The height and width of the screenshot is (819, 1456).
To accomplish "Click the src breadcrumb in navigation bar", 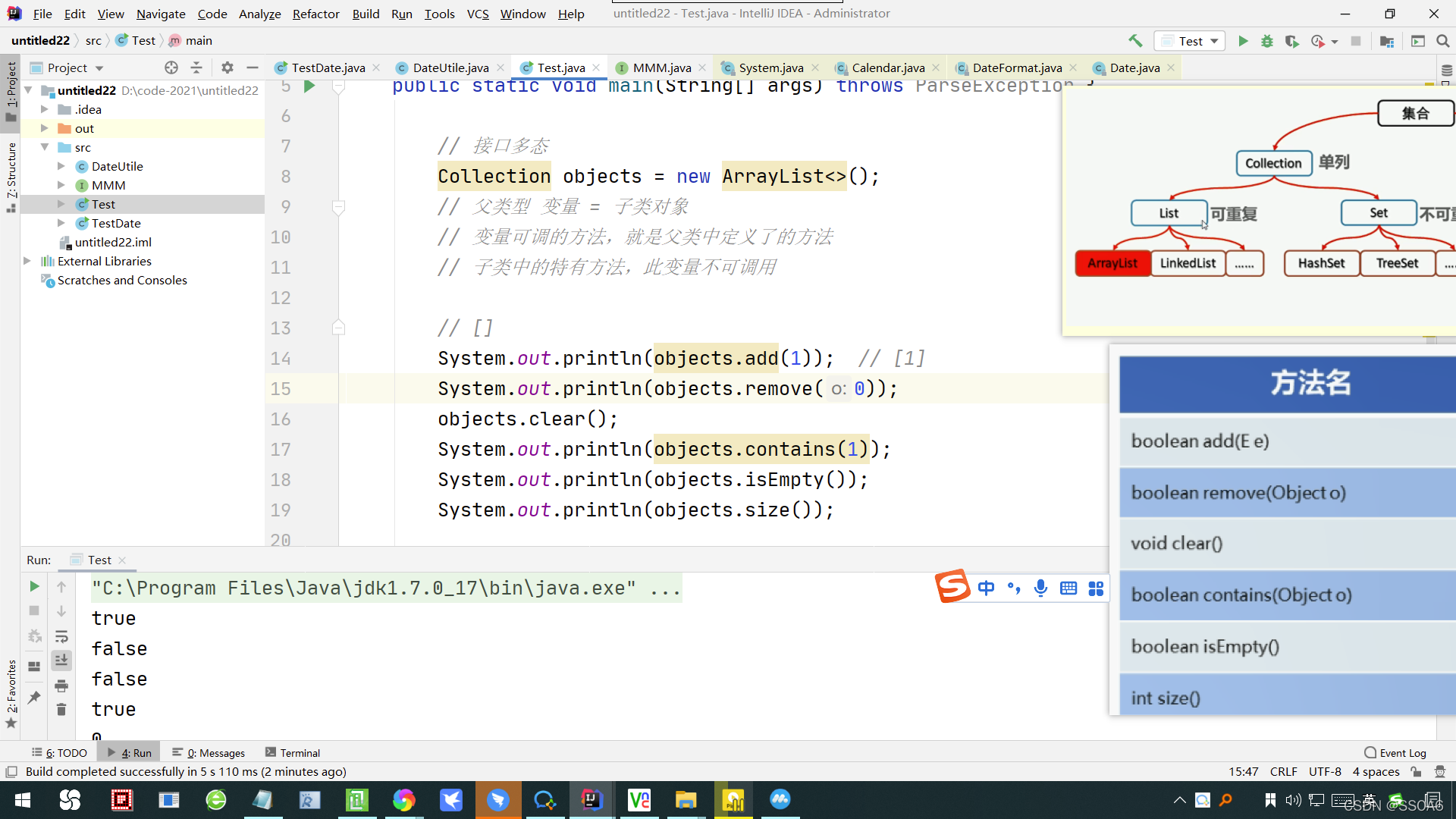I will click(x=93, y=40).
